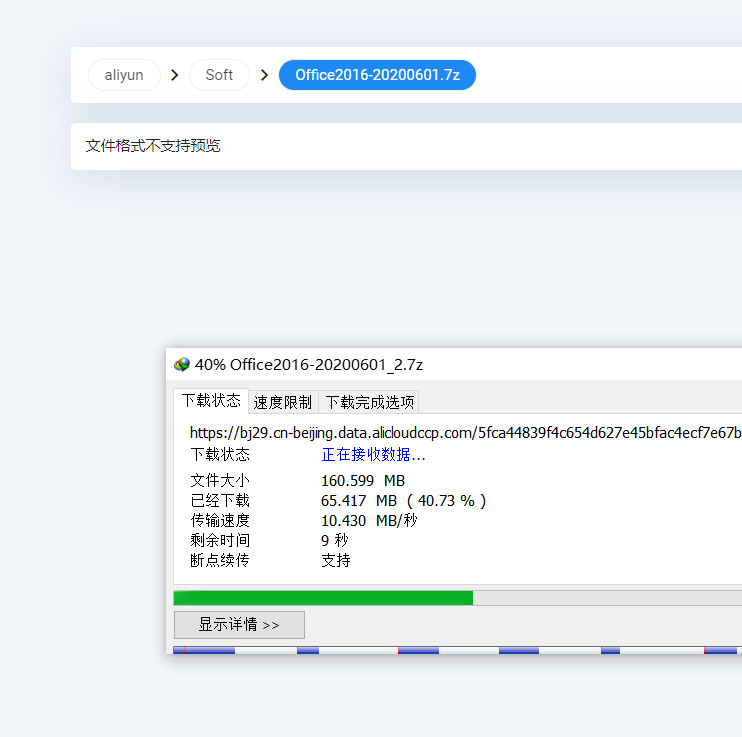Screen dimensions: 742x737
Task: Click the segmented connections progress strip
Action: pos(458,650)
